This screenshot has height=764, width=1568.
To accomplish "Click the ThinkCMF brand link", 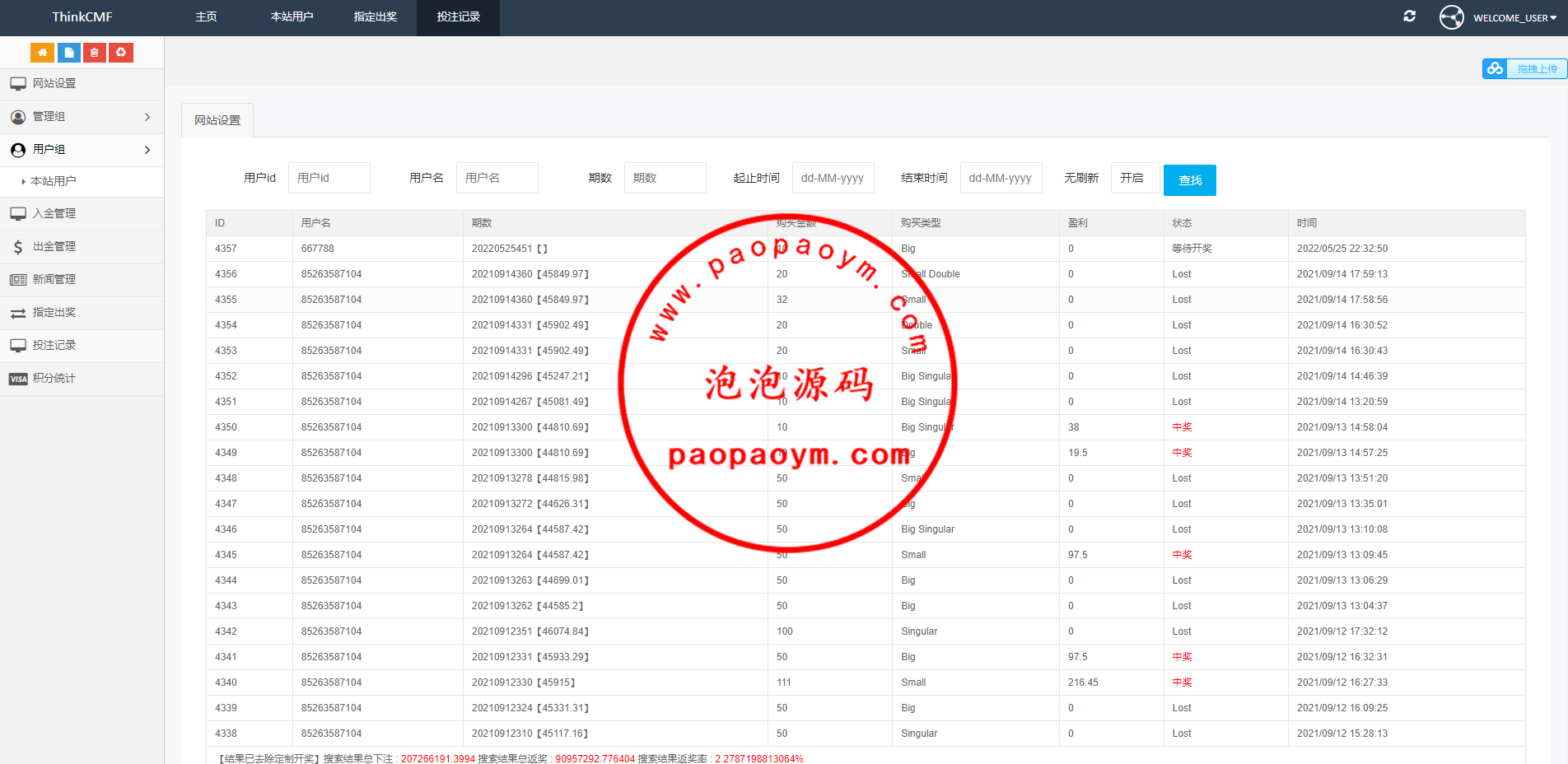I will (x=82, y=17).
